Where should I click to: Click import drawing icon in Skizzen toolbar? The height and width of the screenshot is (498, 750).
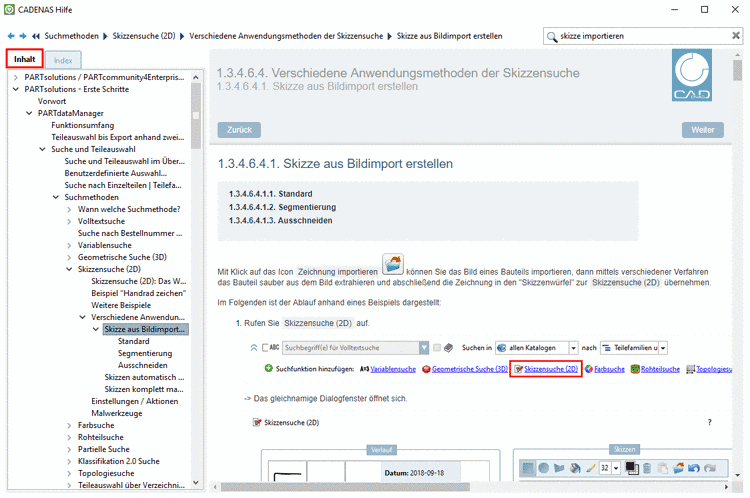678,468
